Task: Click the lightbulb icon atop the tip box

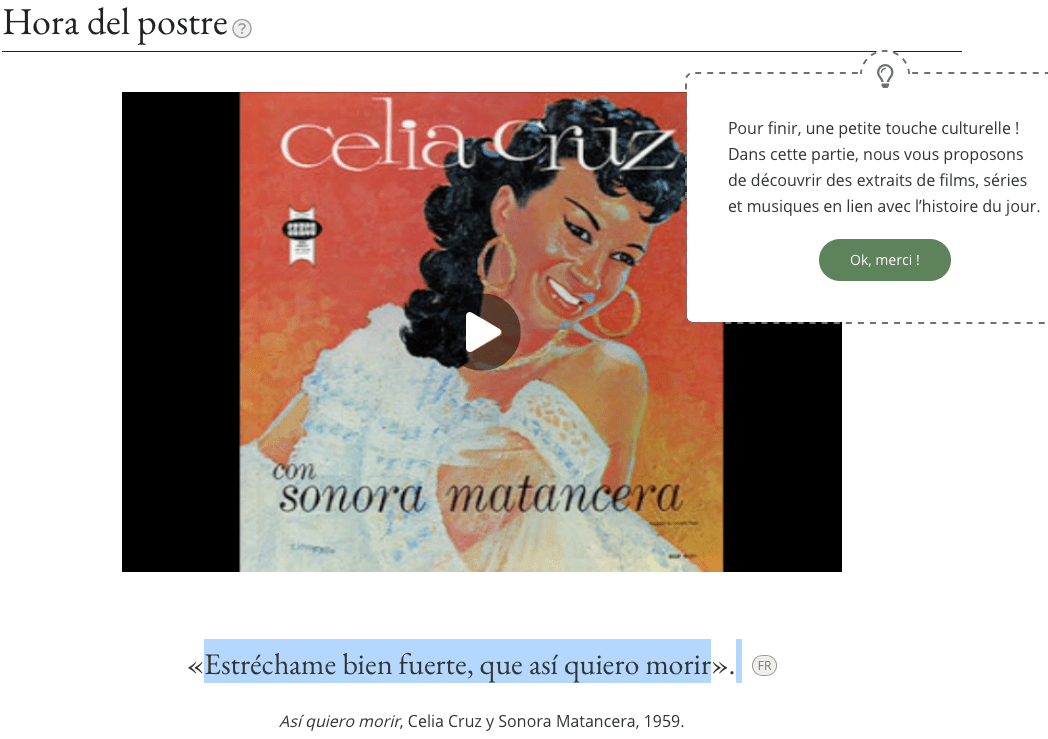Action: [x=885, y=76]
